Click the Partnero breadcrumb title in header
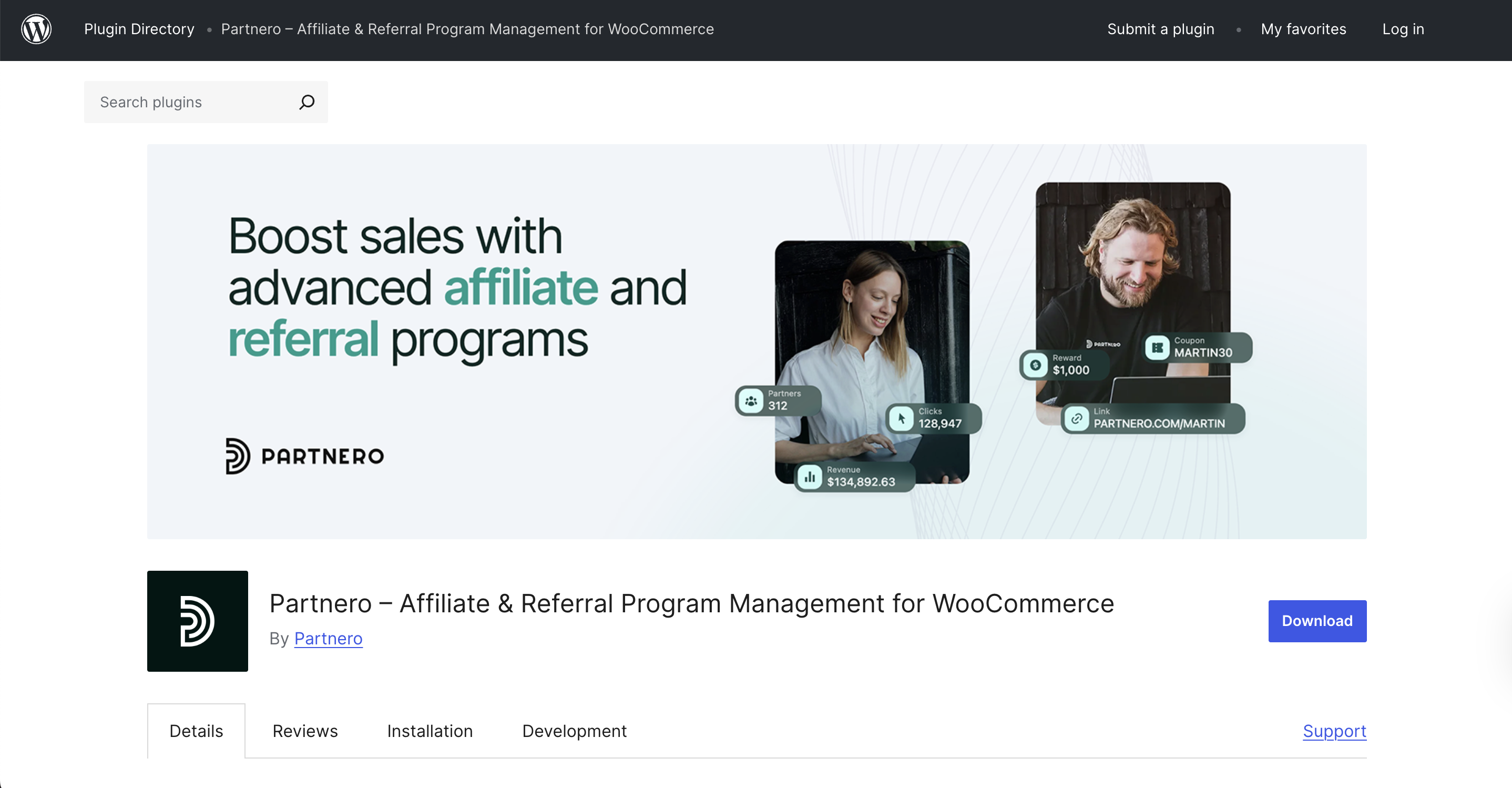The height and width of the screenshot is (788, 1512). click(467, 29)
